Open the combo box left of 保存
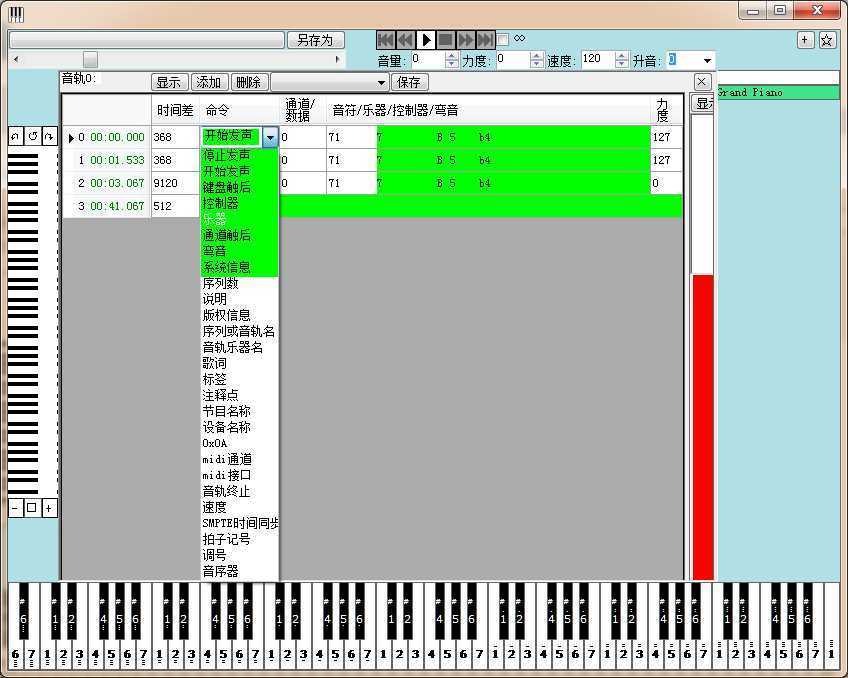 [x=329, y=82]
